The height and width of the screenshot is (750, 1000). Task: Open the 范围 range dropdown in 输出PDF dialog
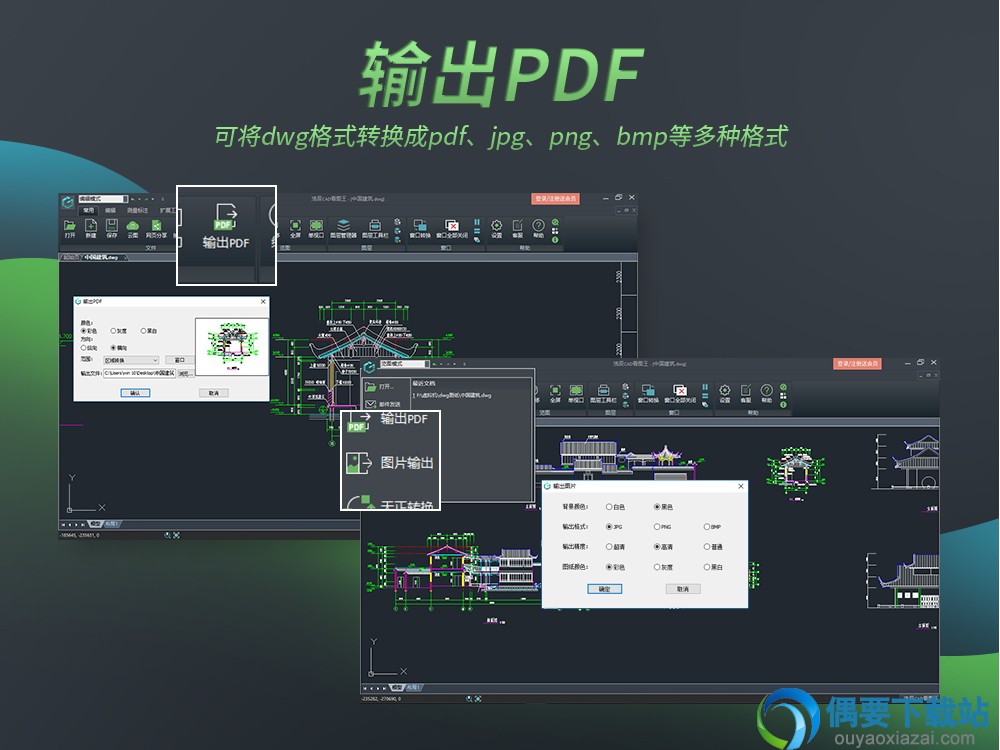tap(131, 360)
